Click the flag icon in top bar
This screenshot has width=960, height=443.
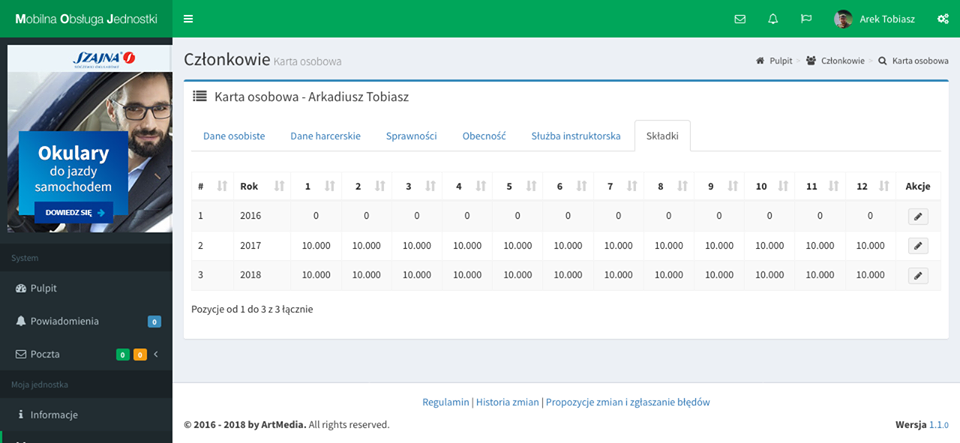(x=806, y=19)
